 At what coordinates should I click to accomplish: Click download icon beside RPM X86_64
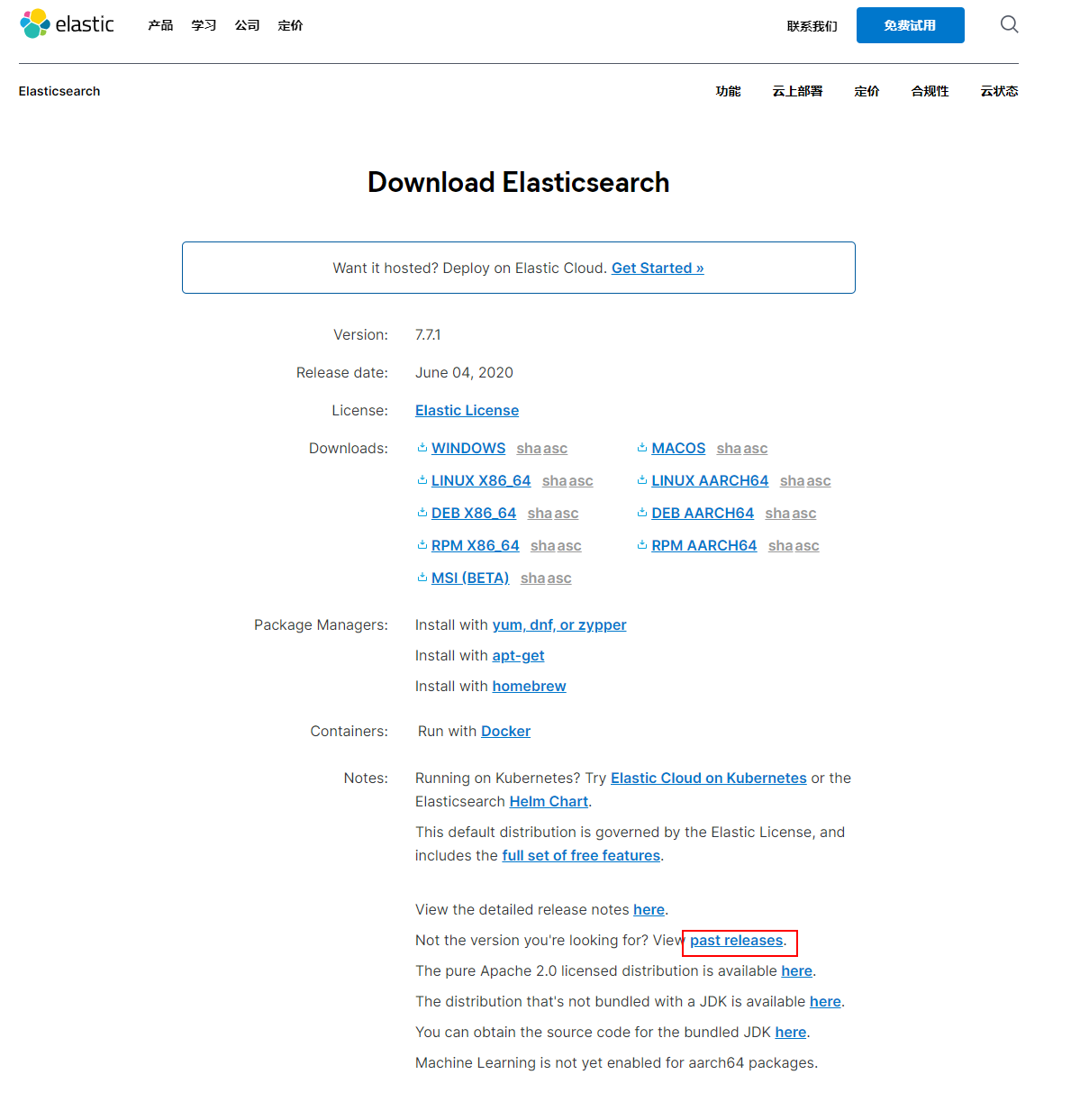point(422,545)
